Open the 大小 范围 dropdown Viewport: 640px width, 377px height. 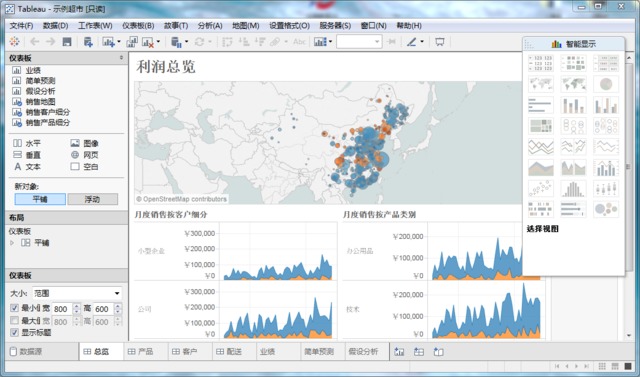pos(77,293)
